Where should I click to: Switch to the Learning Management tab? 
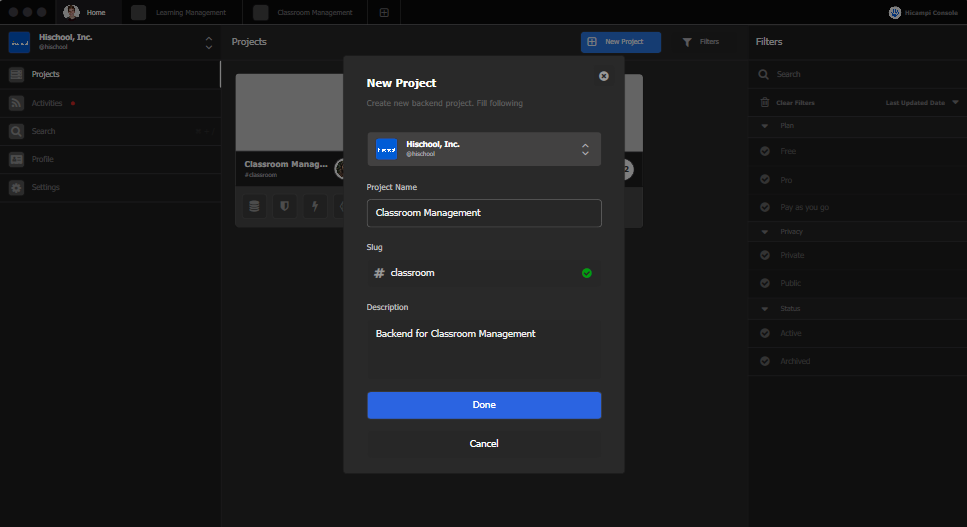190,13
